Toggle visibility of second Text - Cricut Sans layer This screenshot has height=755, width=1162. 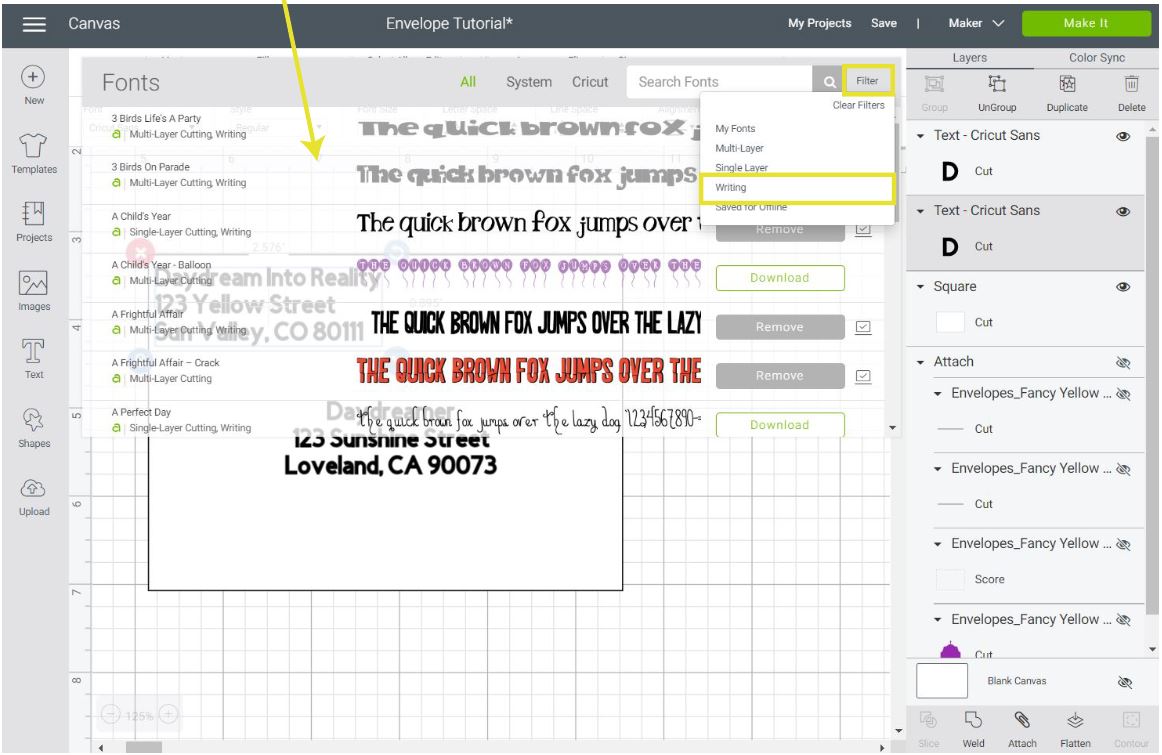(1123, 212)
